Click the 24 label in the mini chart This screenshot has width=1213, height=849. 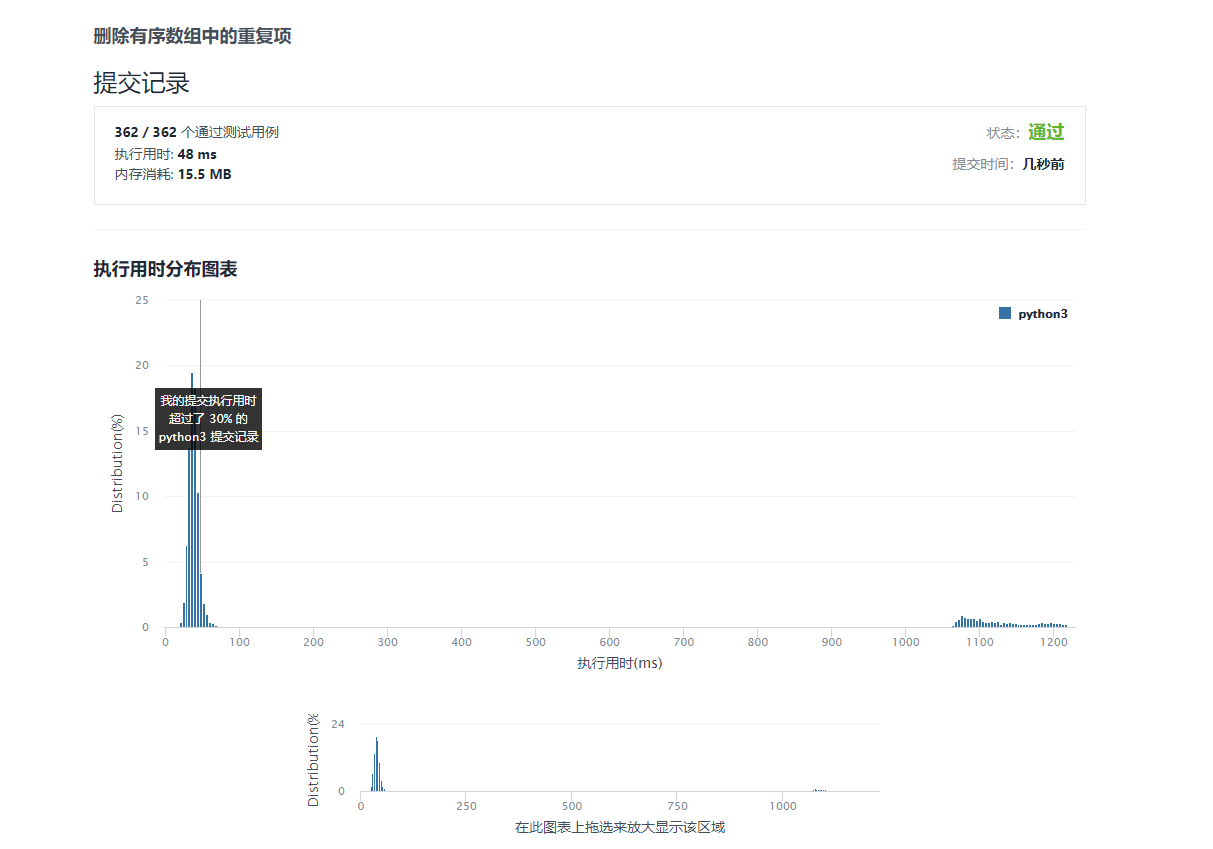[x=338, y=724]
